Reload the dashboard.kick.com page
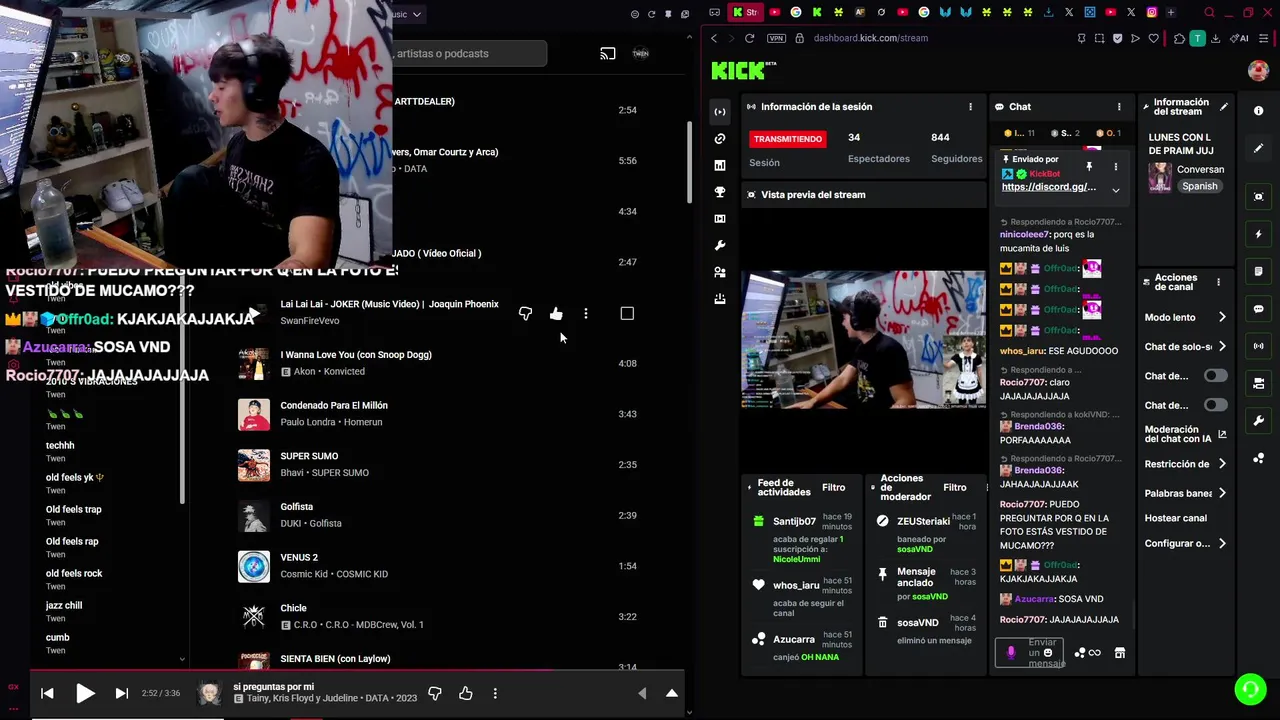 [x=749, y=38]
